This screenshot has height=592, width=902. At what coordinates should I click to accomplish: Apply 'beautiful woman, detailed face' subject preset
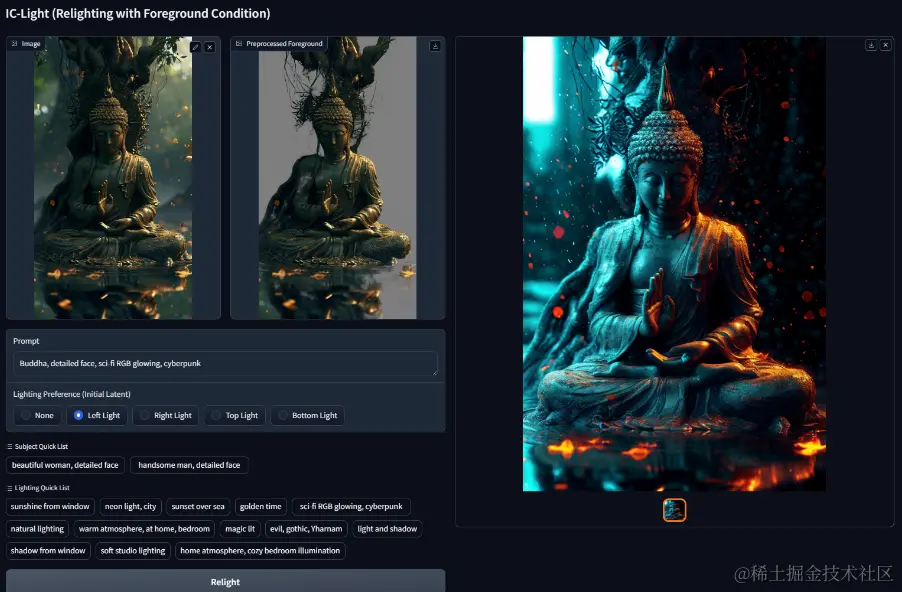[65, 465]
